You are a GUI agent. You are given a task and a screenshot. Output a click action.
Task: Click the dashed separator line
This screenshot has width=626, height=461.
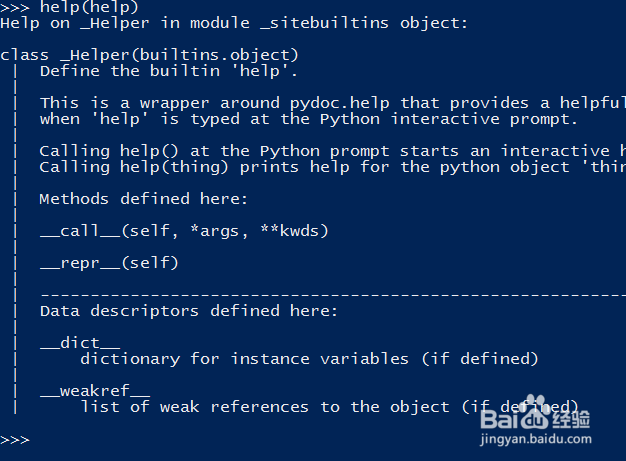coord(330,295)
